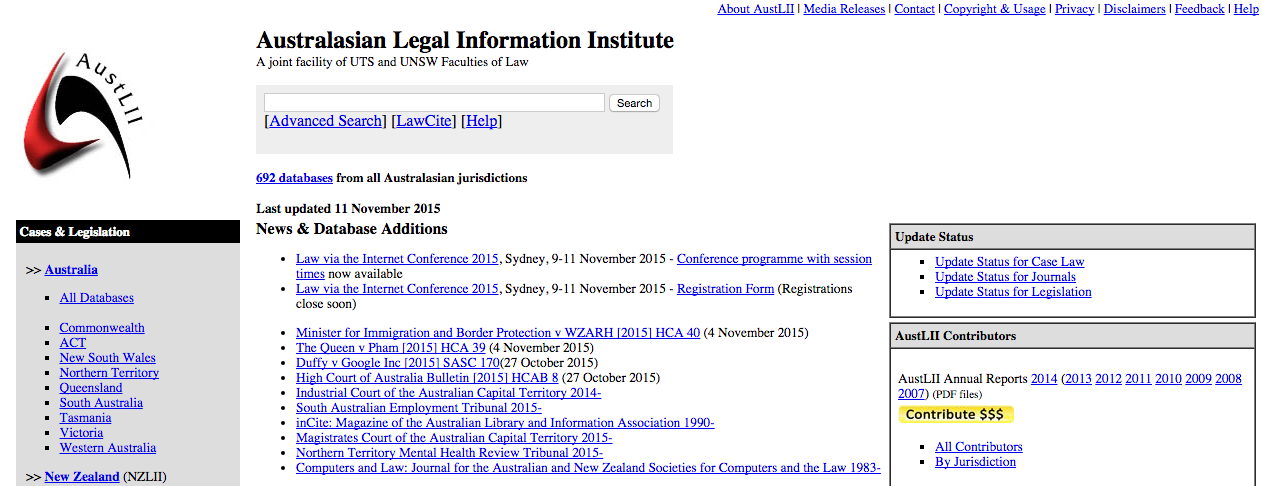The image size is (1262, 486).
Task: Open the Duffy v Google Inc case
Action: [x=397, y=363]
